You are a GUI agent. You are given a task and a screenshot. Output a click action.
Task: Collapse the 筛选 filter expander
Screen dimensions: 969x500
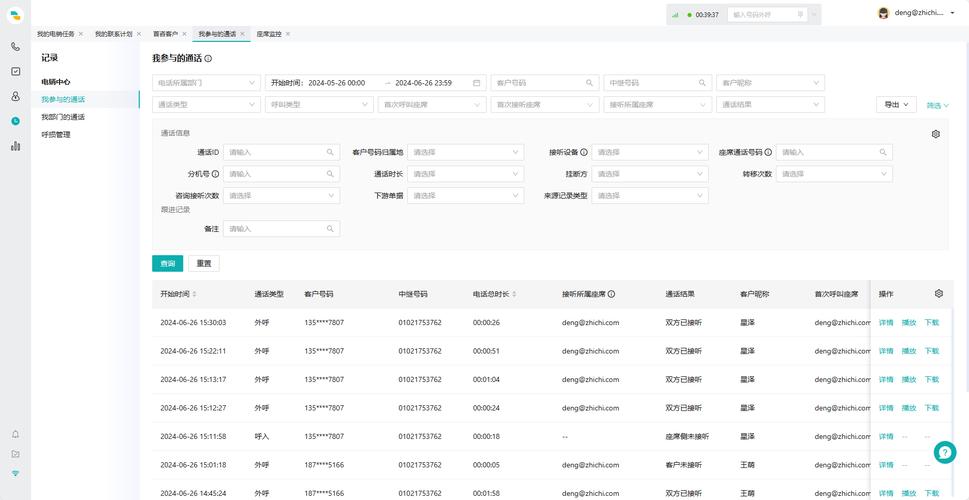pyautogui.click(x=937, y=106)
